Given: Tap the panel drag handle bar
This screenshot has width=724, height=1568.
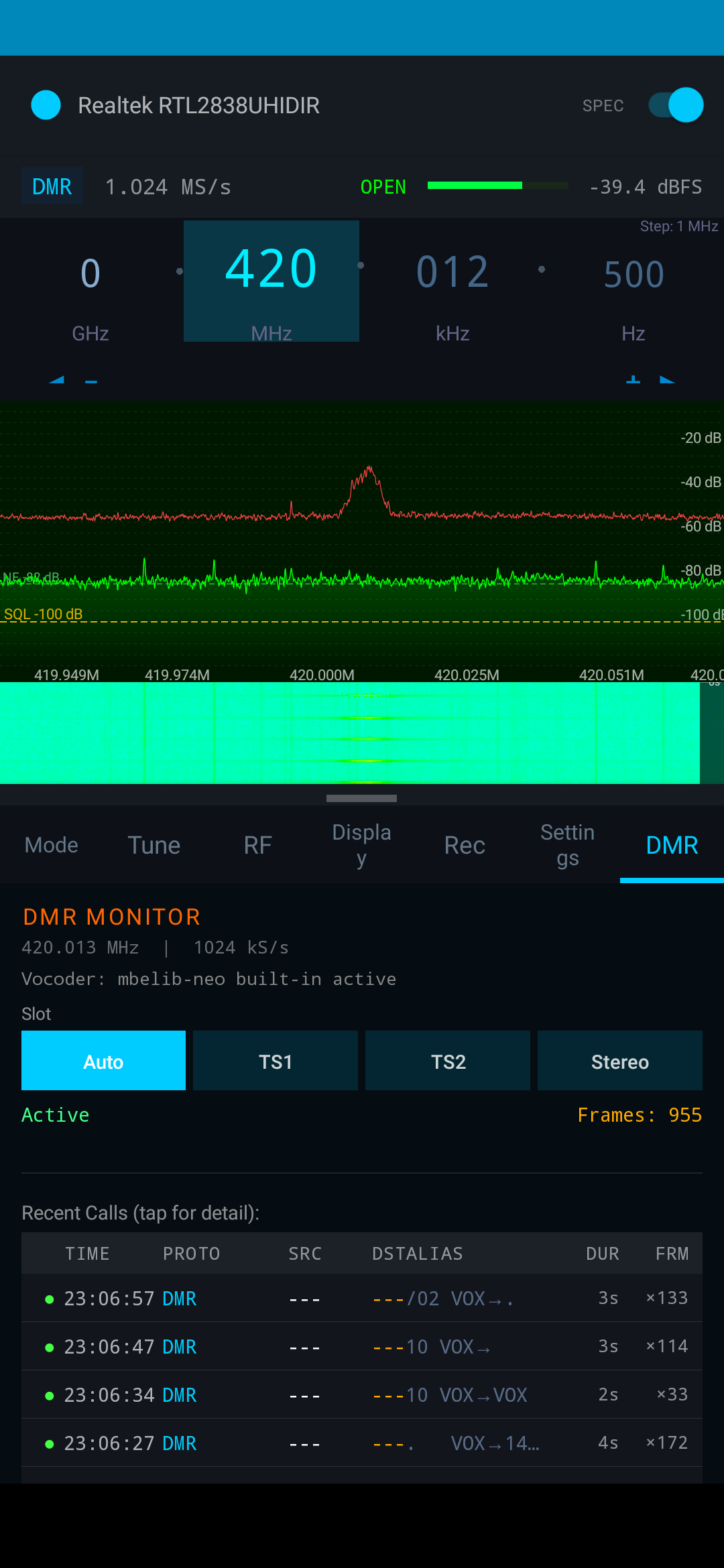Looking at the screenshot, I should 361,798.
